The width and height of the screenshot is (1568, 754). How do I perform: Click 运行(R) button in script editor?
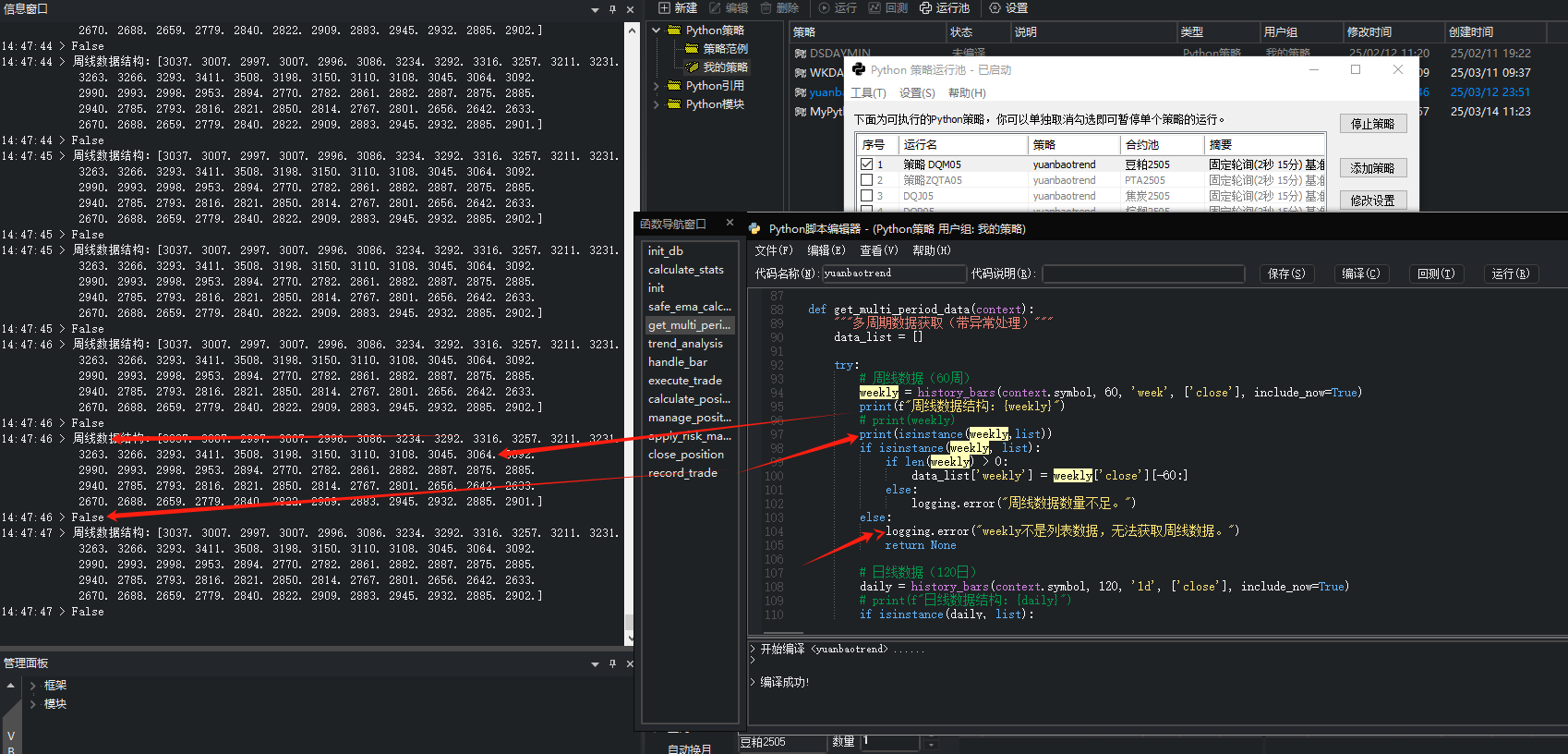tap(1511, 274)
